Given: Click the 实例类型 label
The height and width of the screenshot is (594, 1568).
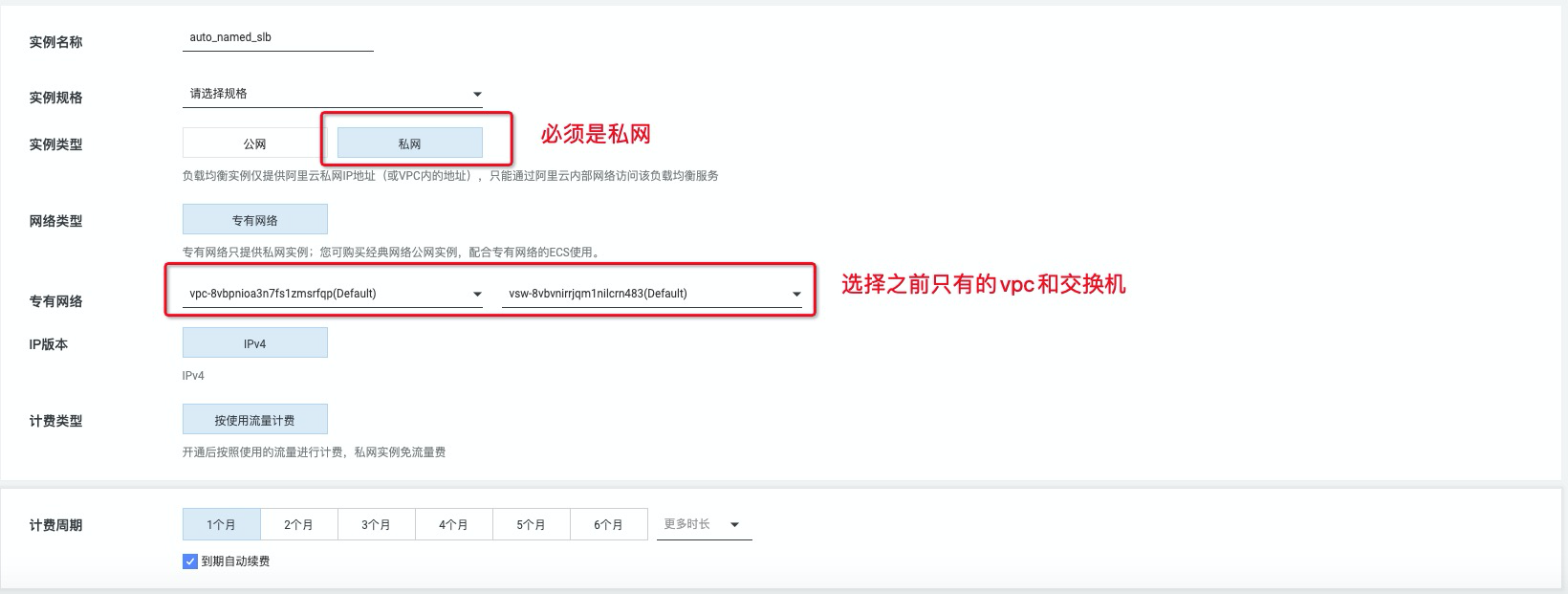Looking at the screenshot, I should point(55,144).
